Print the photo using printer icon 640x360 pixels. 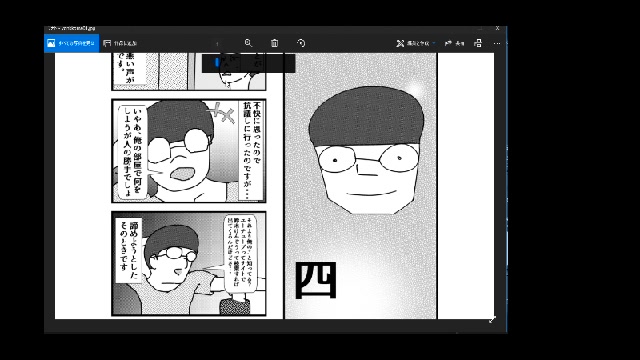[478, 43]
